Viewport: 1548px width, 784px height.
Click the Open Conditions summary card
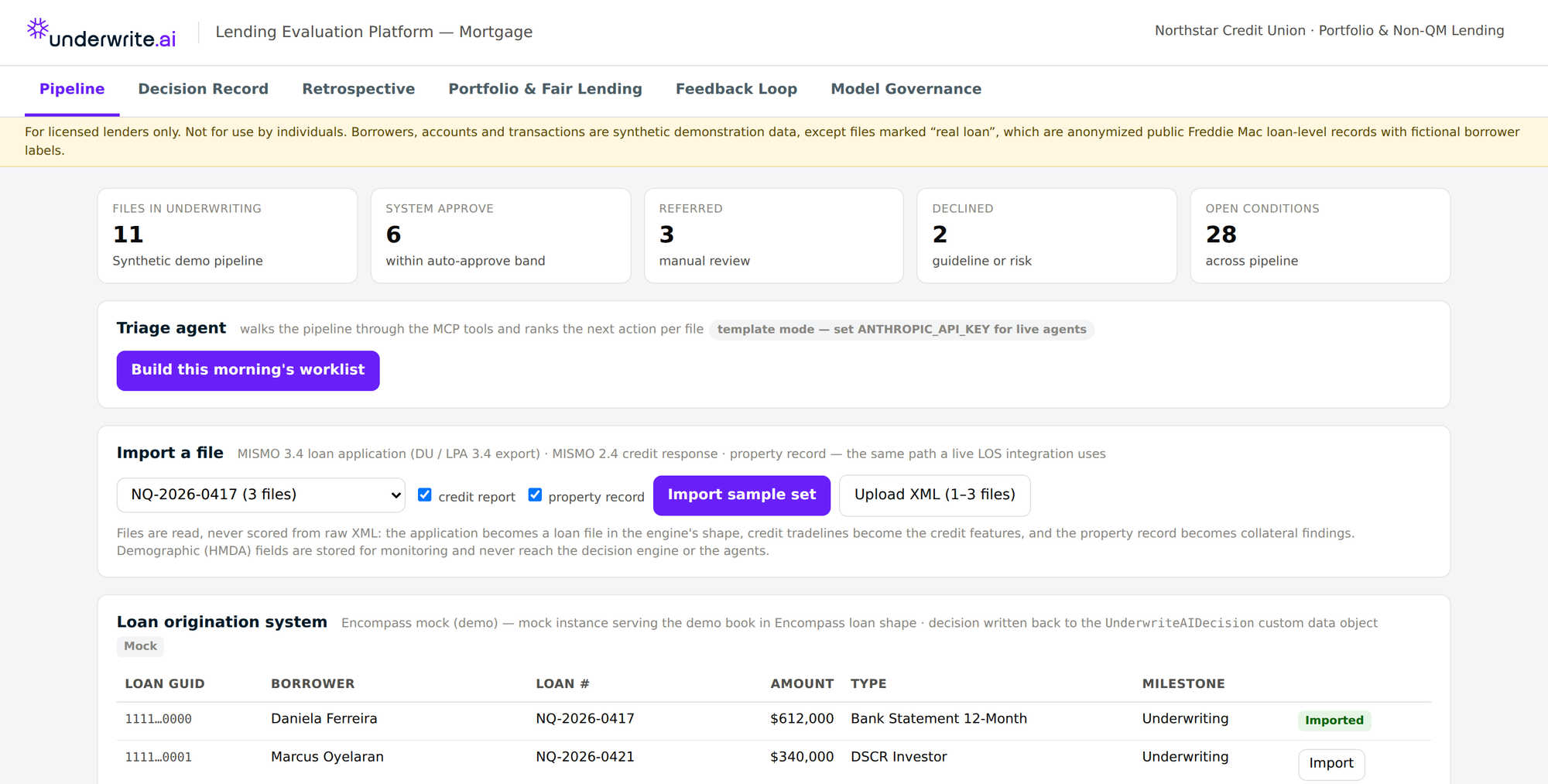[x=1320, y=235]
